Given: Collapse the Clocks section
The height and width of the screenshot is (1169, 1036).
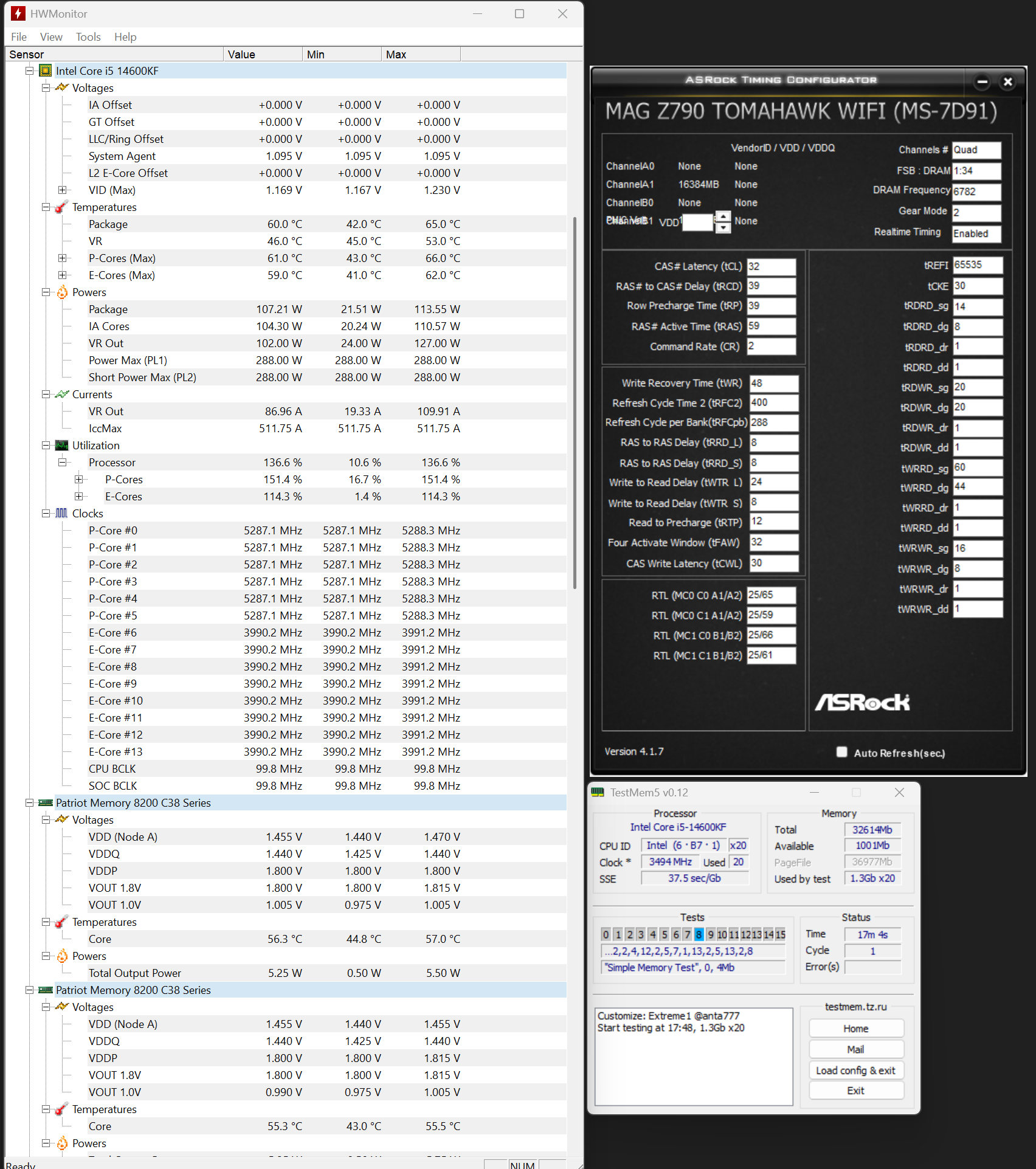Looking at the screenshot, I should pos(46,514).
